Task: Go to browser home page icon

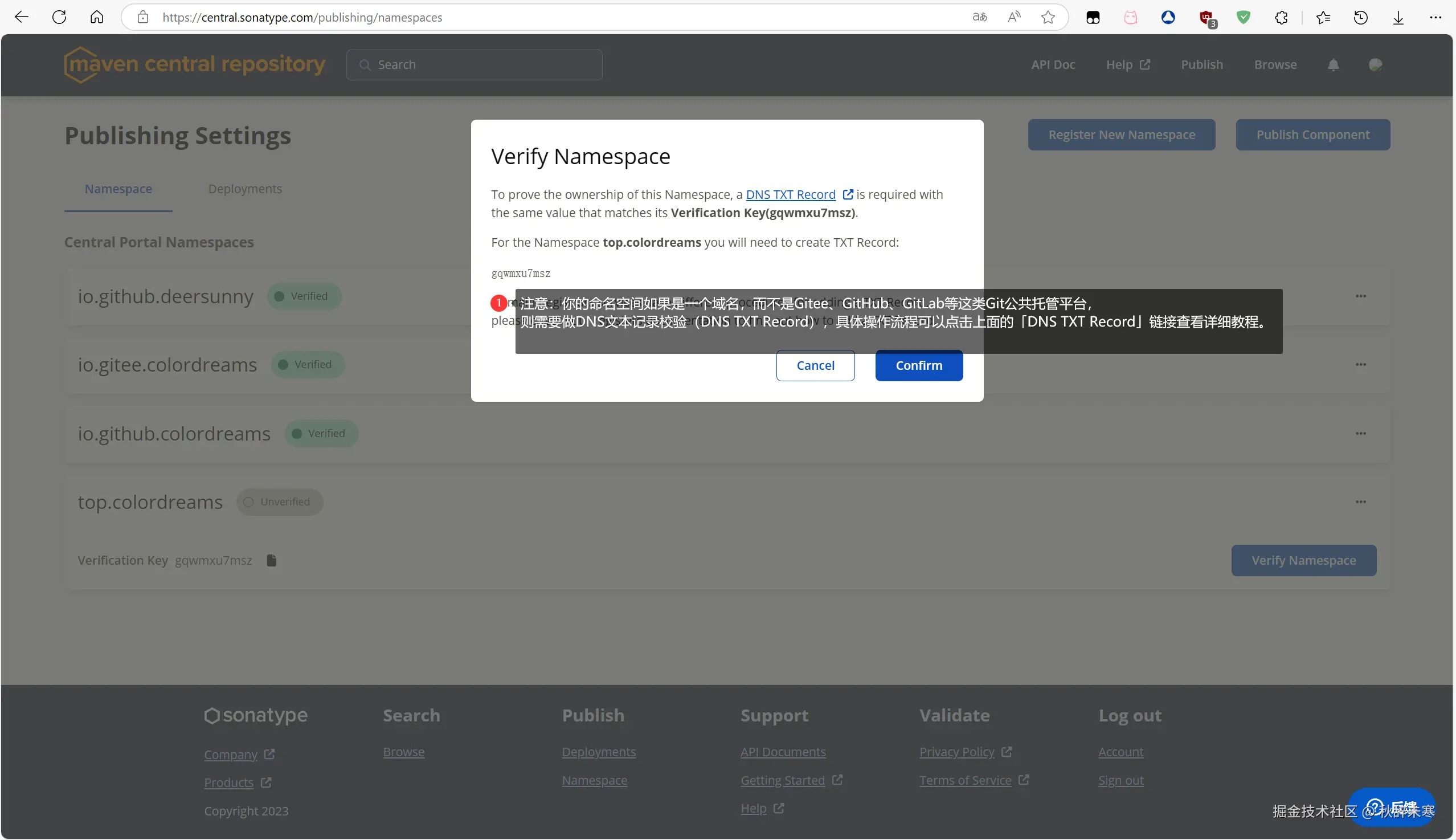Action: tap(97, 17)
